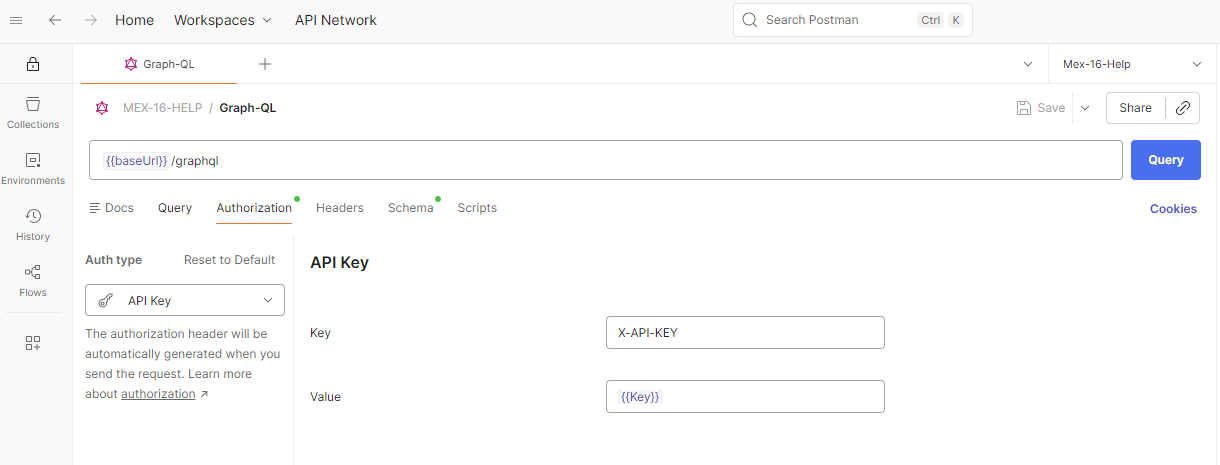Open the Flows sidebar icon

point(33,280)
